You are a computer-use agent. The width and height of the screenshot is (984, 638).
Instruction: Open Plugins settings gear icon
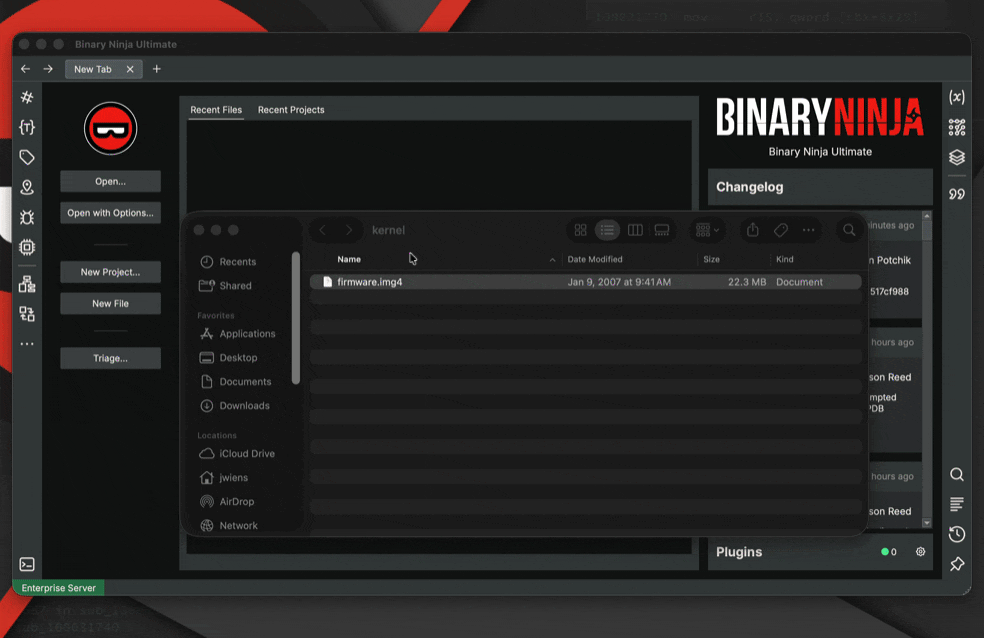point(921,552)
